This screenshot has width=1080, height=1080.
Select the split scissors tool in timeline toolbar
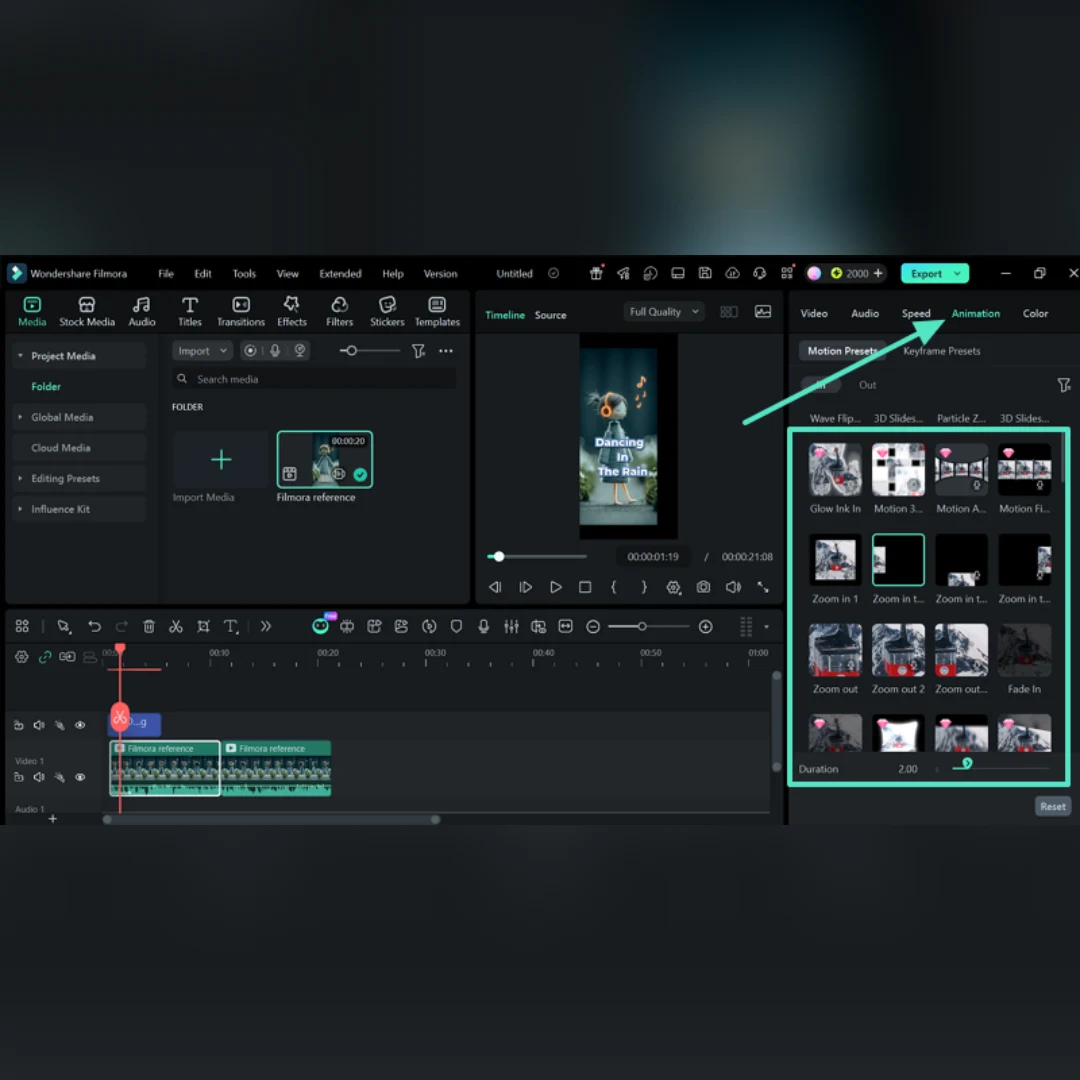click(x=176, y=626)
